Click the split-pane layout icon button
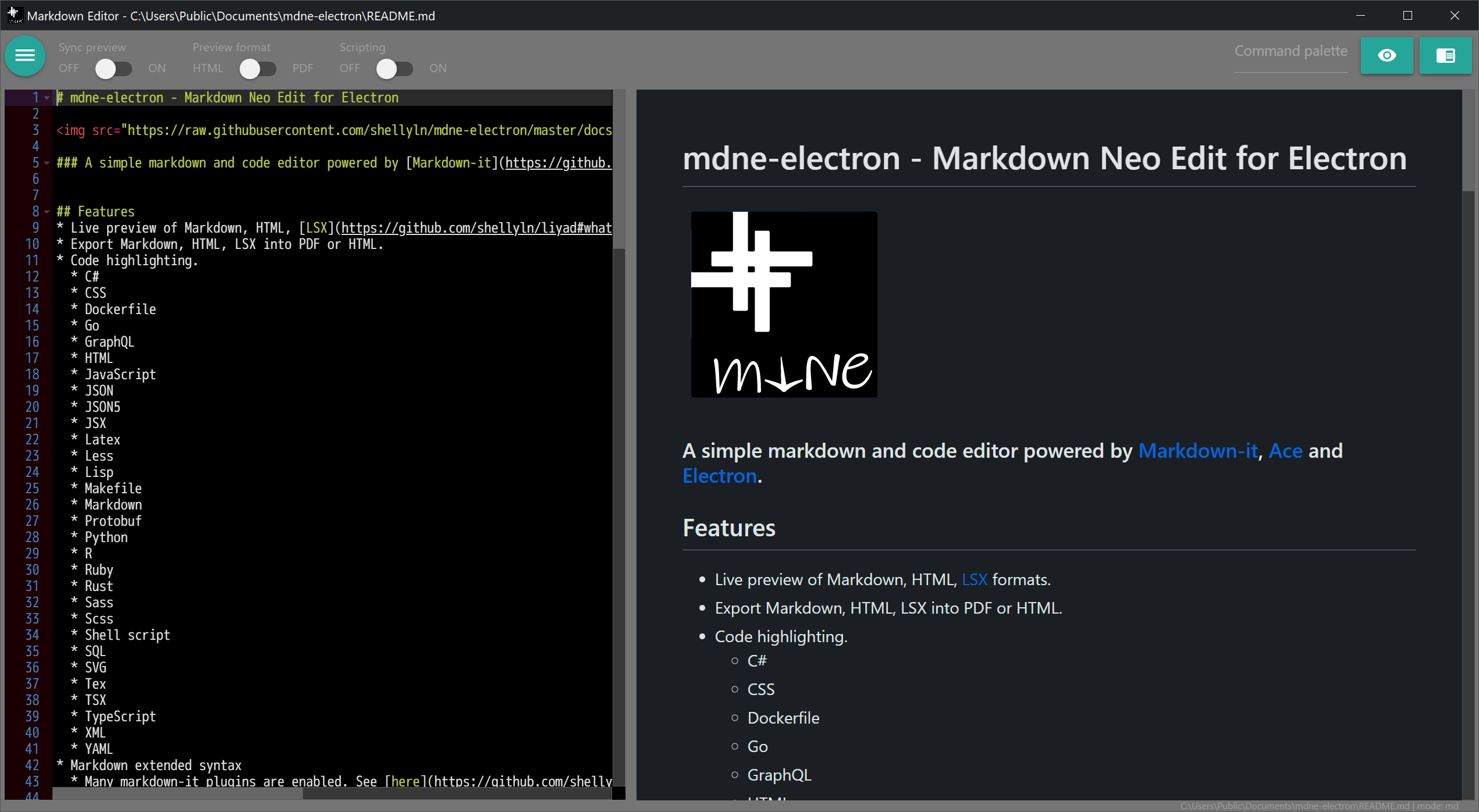 click(1445, 56)
